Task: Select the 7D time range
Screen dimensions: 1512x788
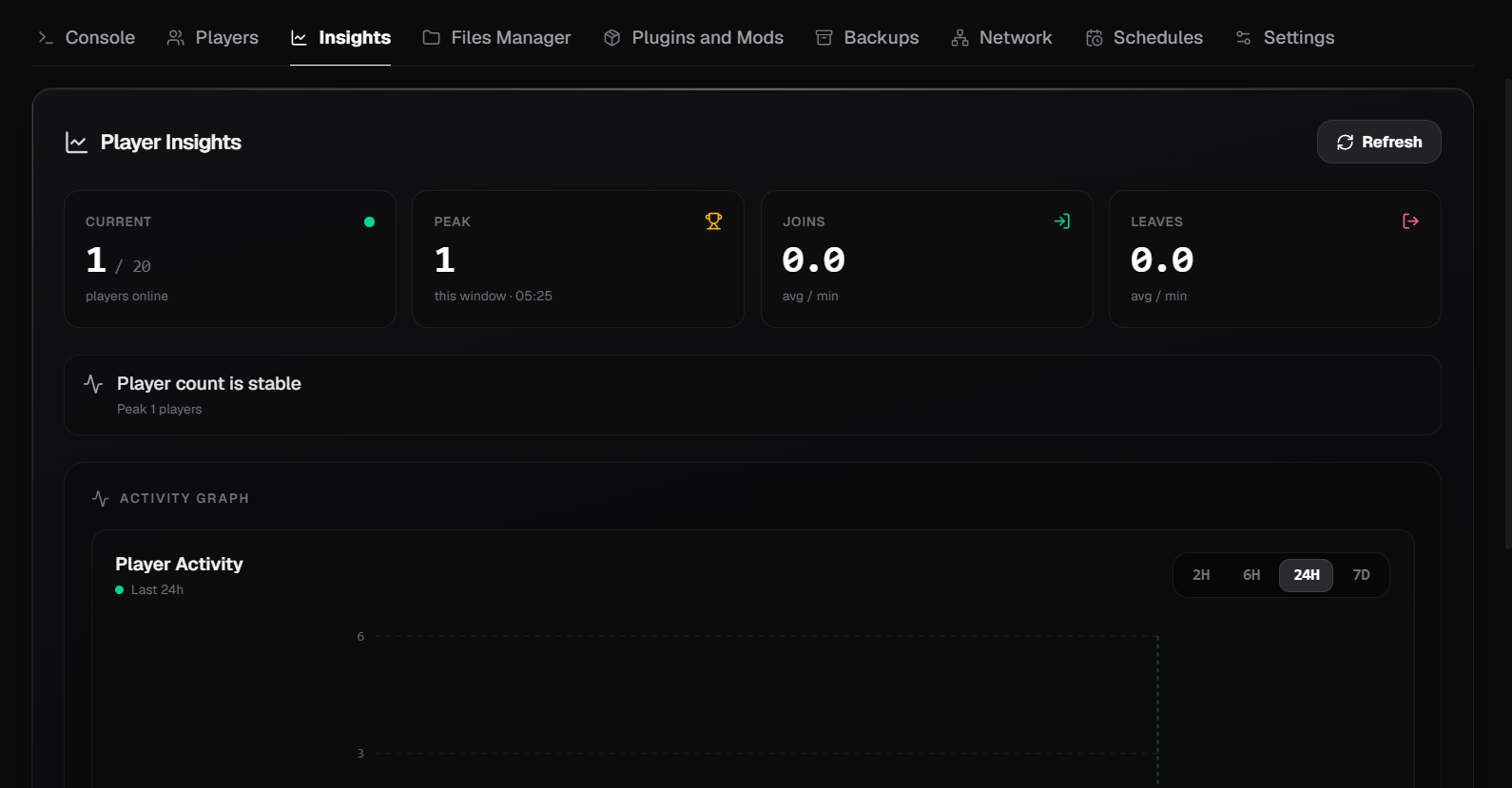Action: click(1361, 575)
